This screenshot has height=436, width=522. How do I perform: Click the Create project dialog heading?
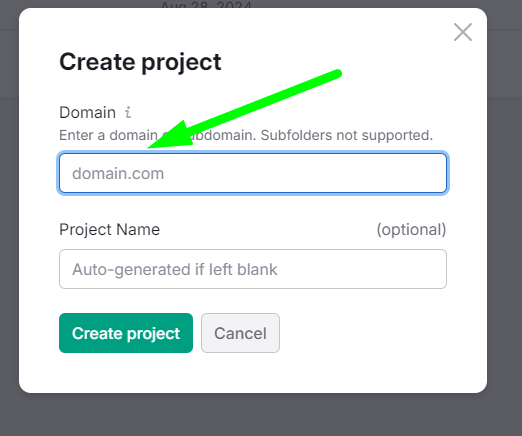(140, 62)
